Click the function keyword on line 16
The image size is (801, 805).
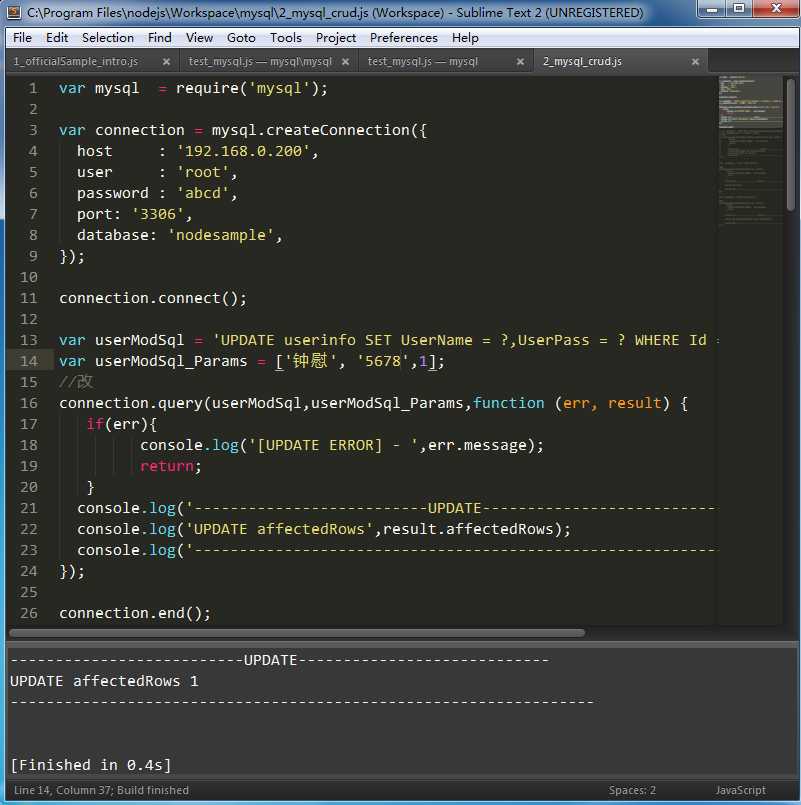click(x=508, y=403)
